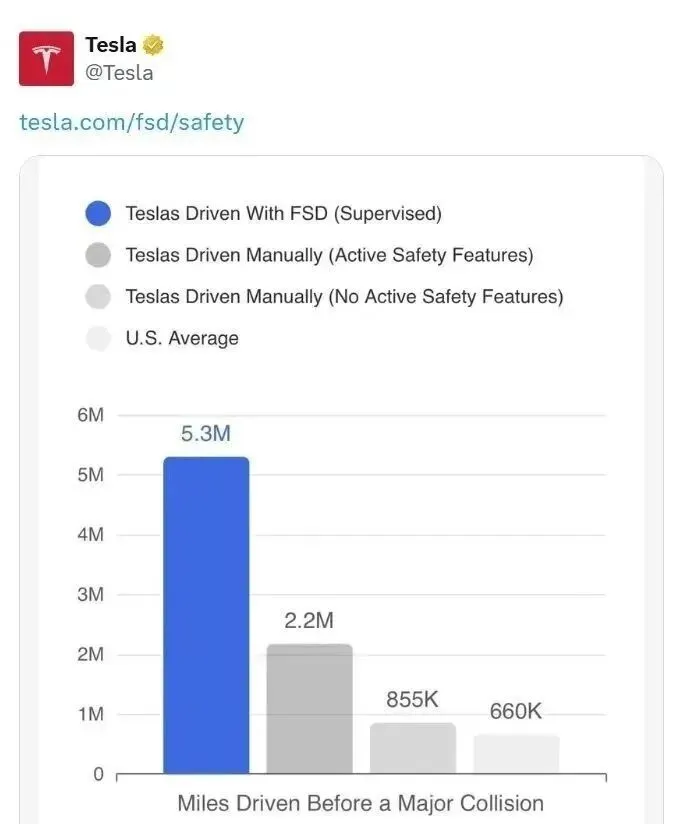Select the 'Teslas Driven Manually (No Active Safety Features)' label
The width and height of the screenshot is (684, 824).
coord(344,297)
